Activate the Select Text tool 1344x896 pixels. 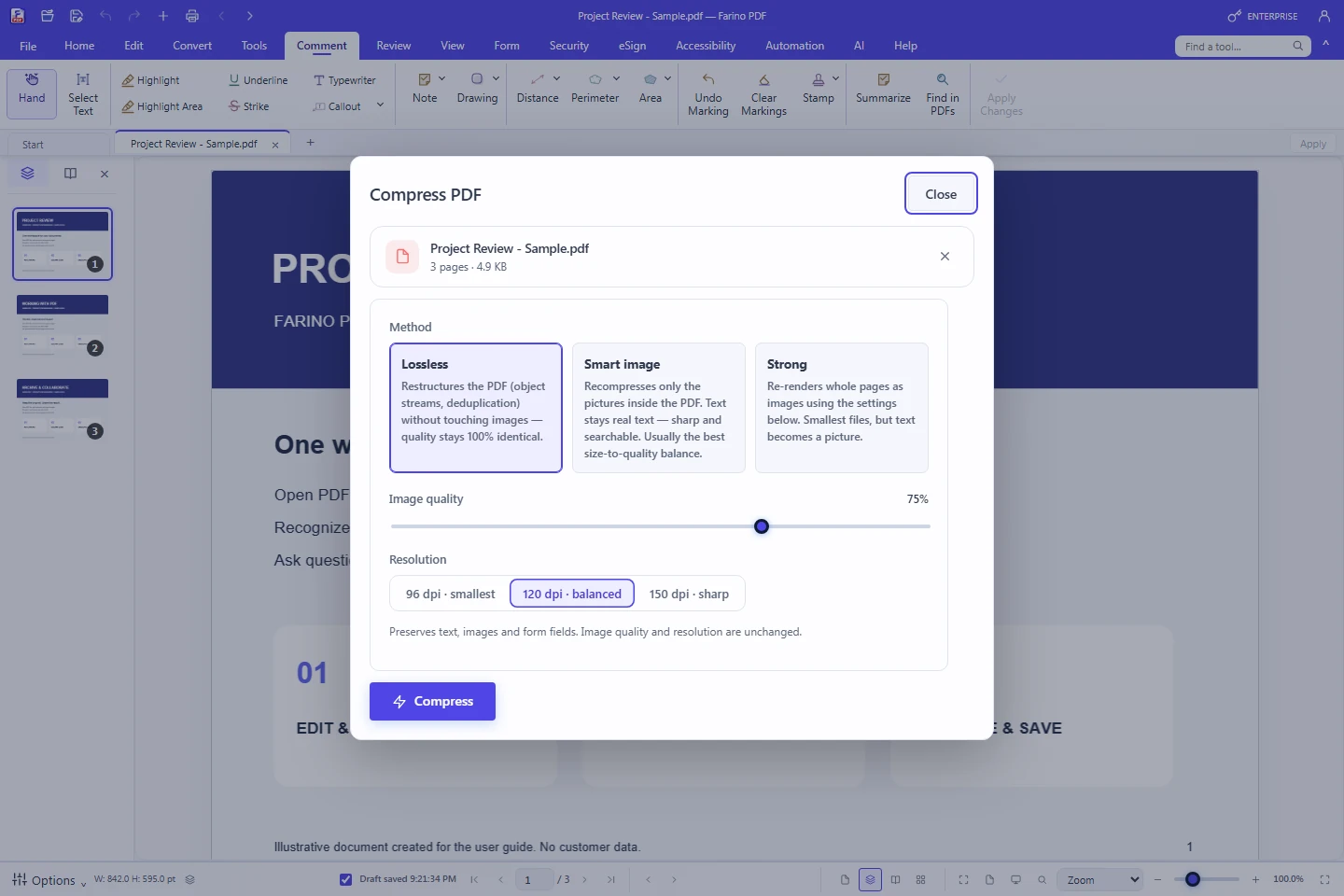(x=83, y=93)
